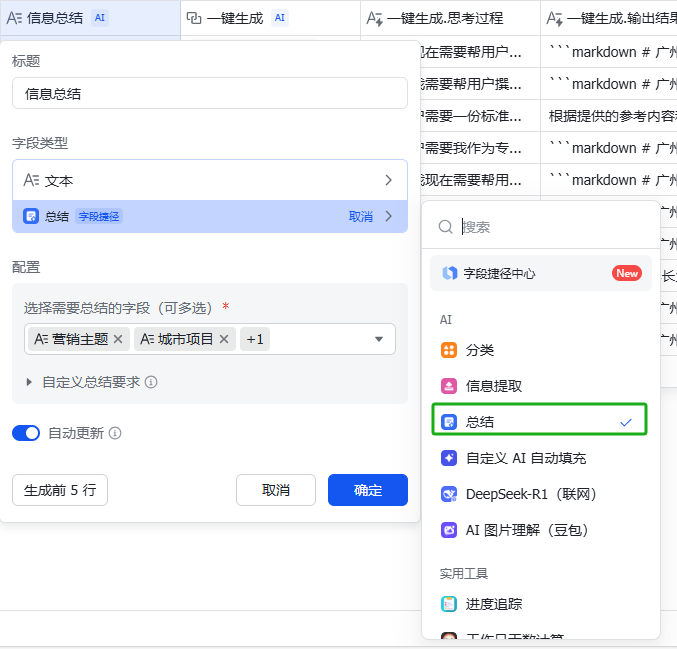Click the +1 more fields tag

click(x=255, y=339)
